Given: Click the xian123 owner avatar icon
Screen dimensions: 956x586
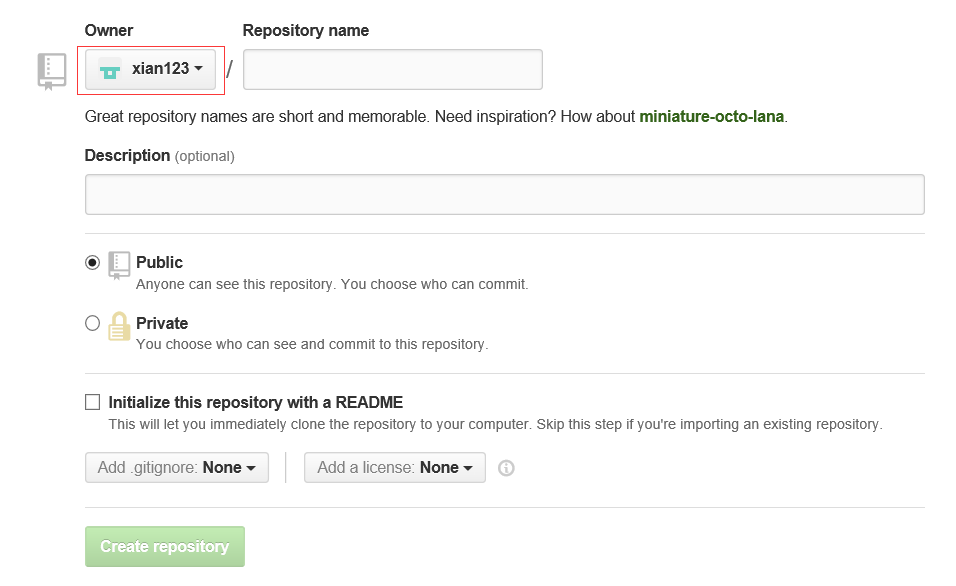Looking at the screenshot, I should (x=110, y=70).
